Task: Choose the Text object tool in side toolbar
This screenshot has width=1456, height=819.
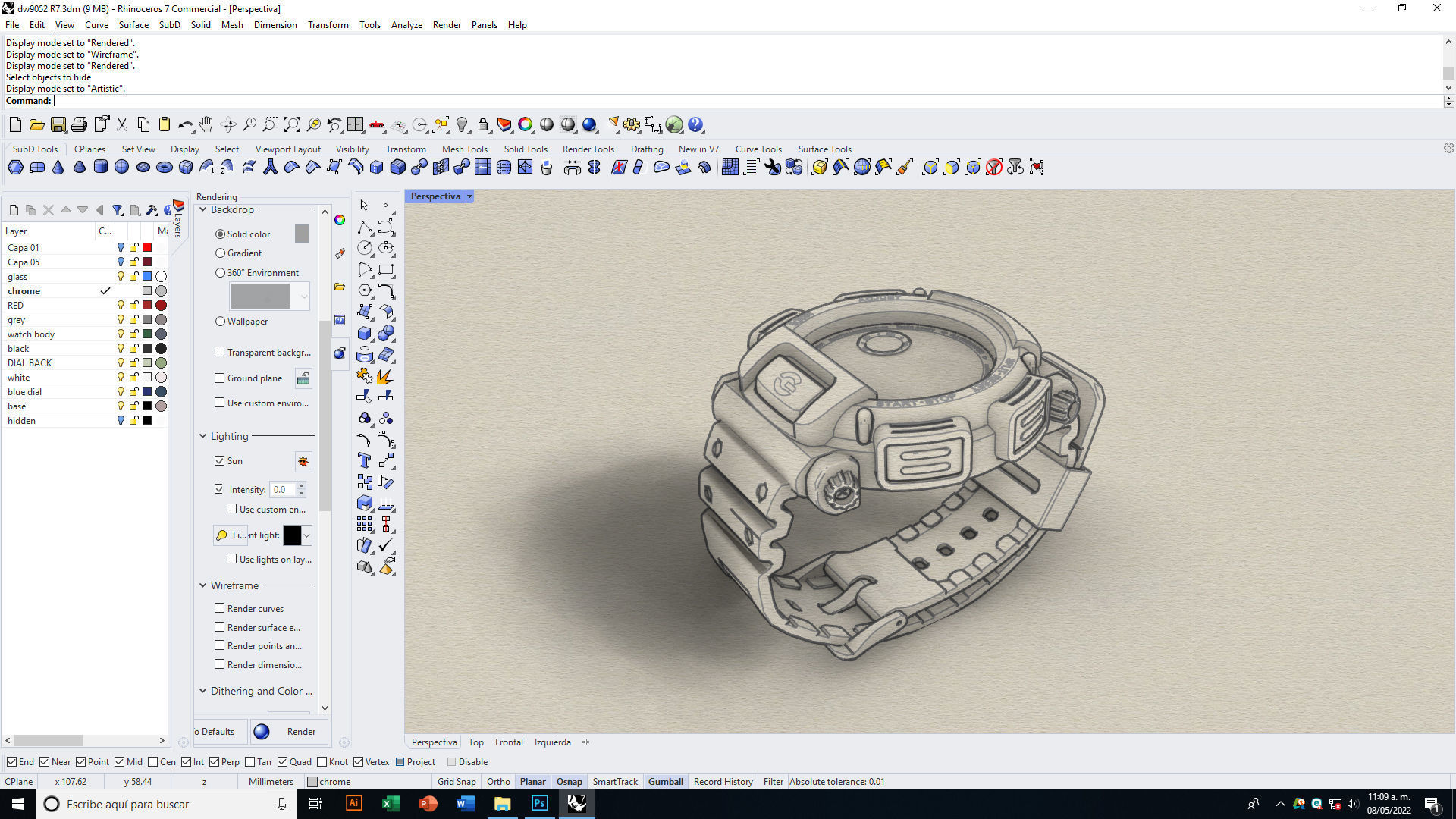Action: (x=365, y=460)
